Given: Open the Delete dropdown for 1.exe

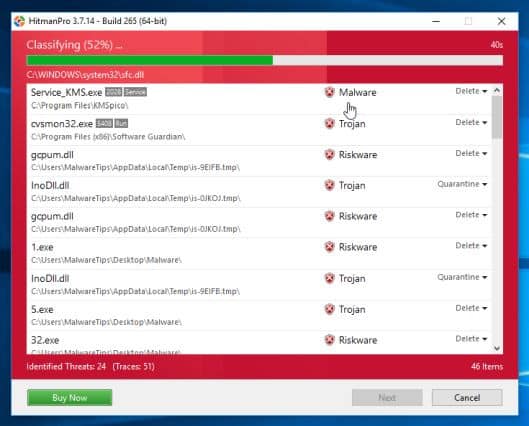Looking at the screenshot, I should click(x=471, y=246).
